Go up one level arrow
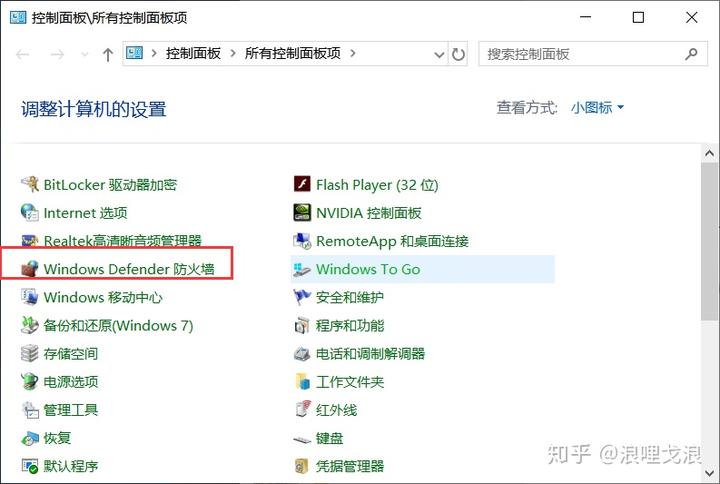Image resolution: width=720 pixels, height=484 pixels. point(108,55)
